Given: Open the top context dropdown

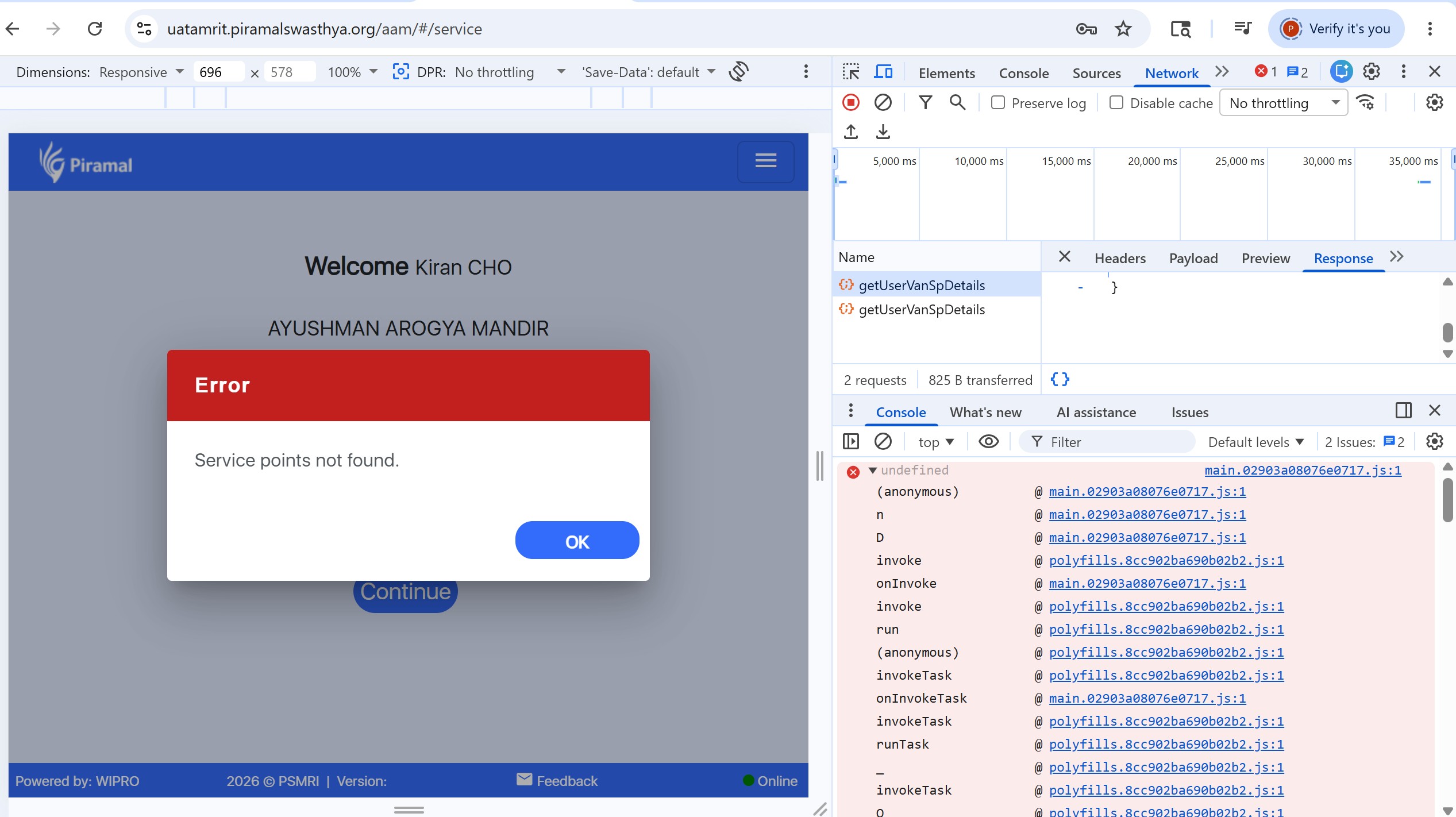Looking at the screenshot, I should [936, 442].
